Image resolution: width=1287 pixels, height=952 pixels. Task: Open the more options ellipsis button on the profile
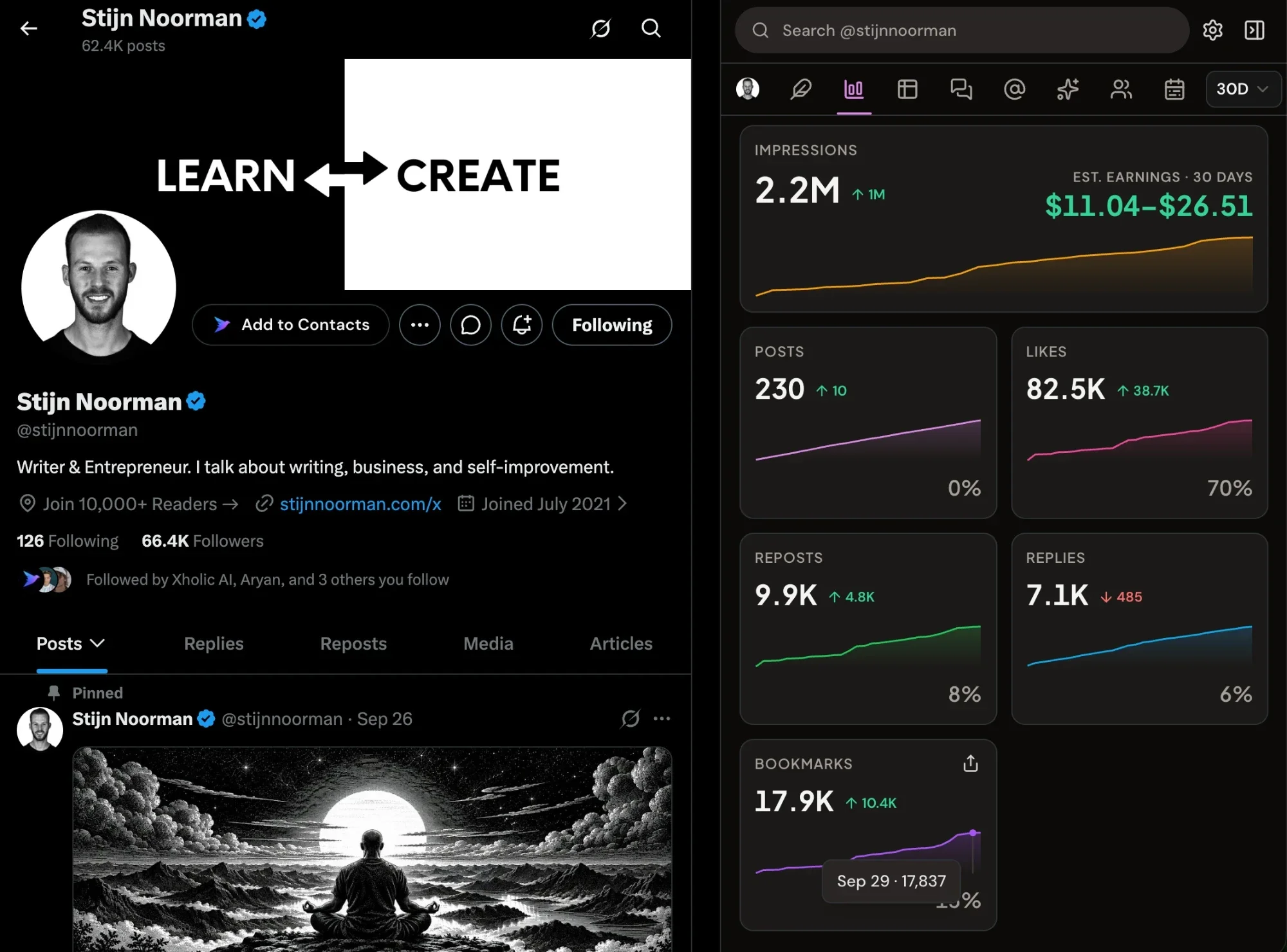click(x=420, y=325)
